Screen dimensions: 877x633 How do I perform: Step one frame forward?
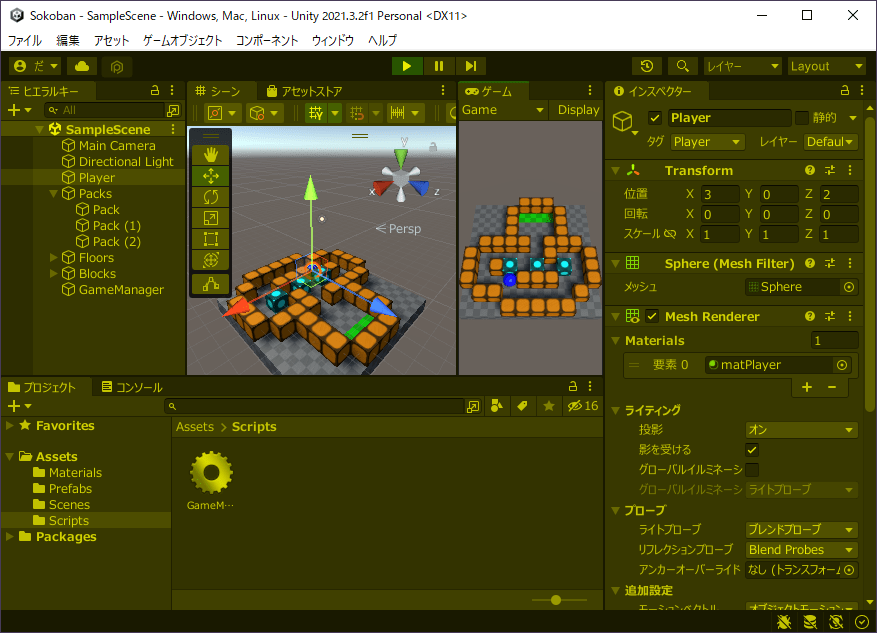click(x=471, y=66)
